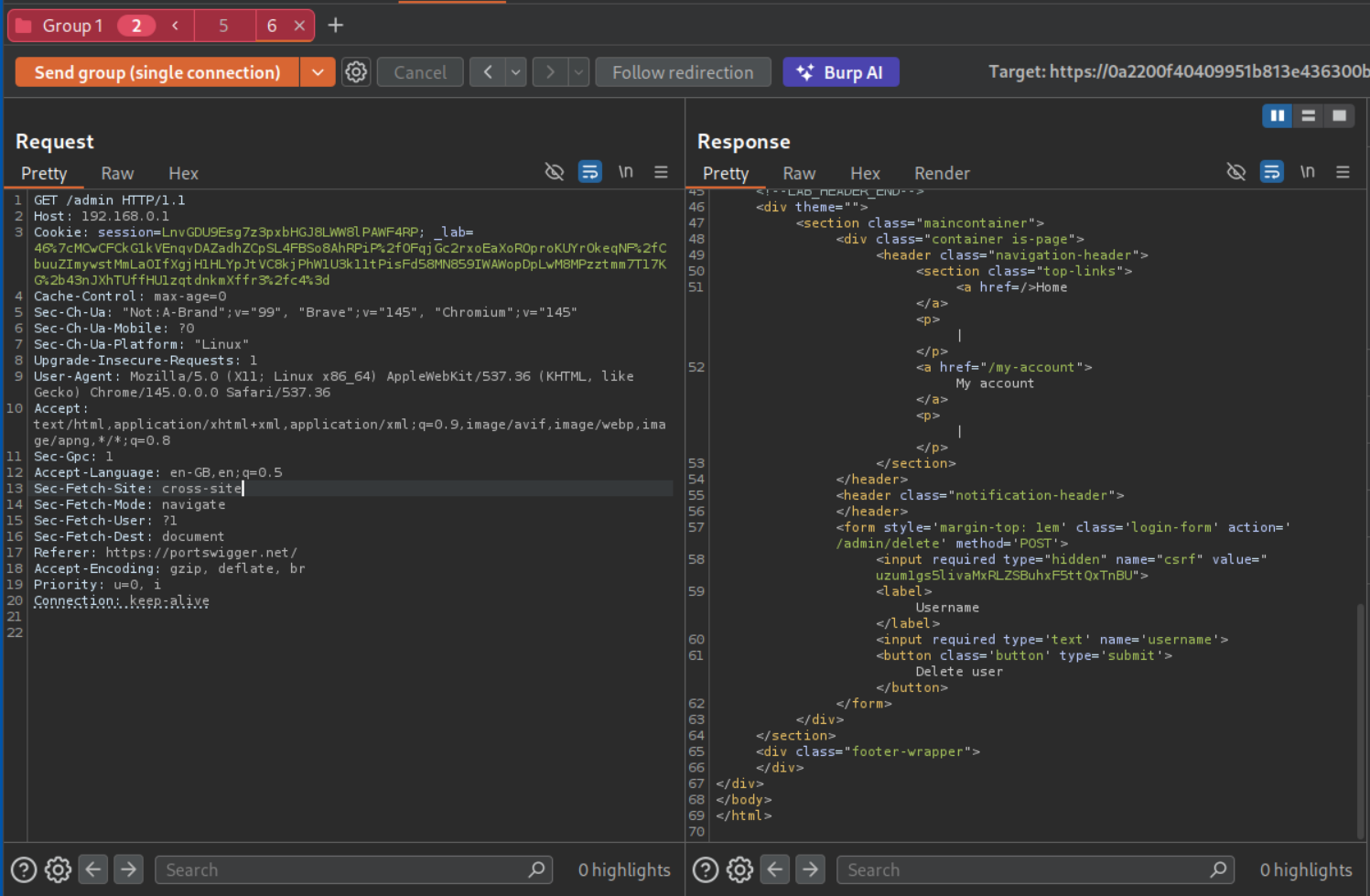
Task: Open response search settings gear
Action: (x=739, y=869)
